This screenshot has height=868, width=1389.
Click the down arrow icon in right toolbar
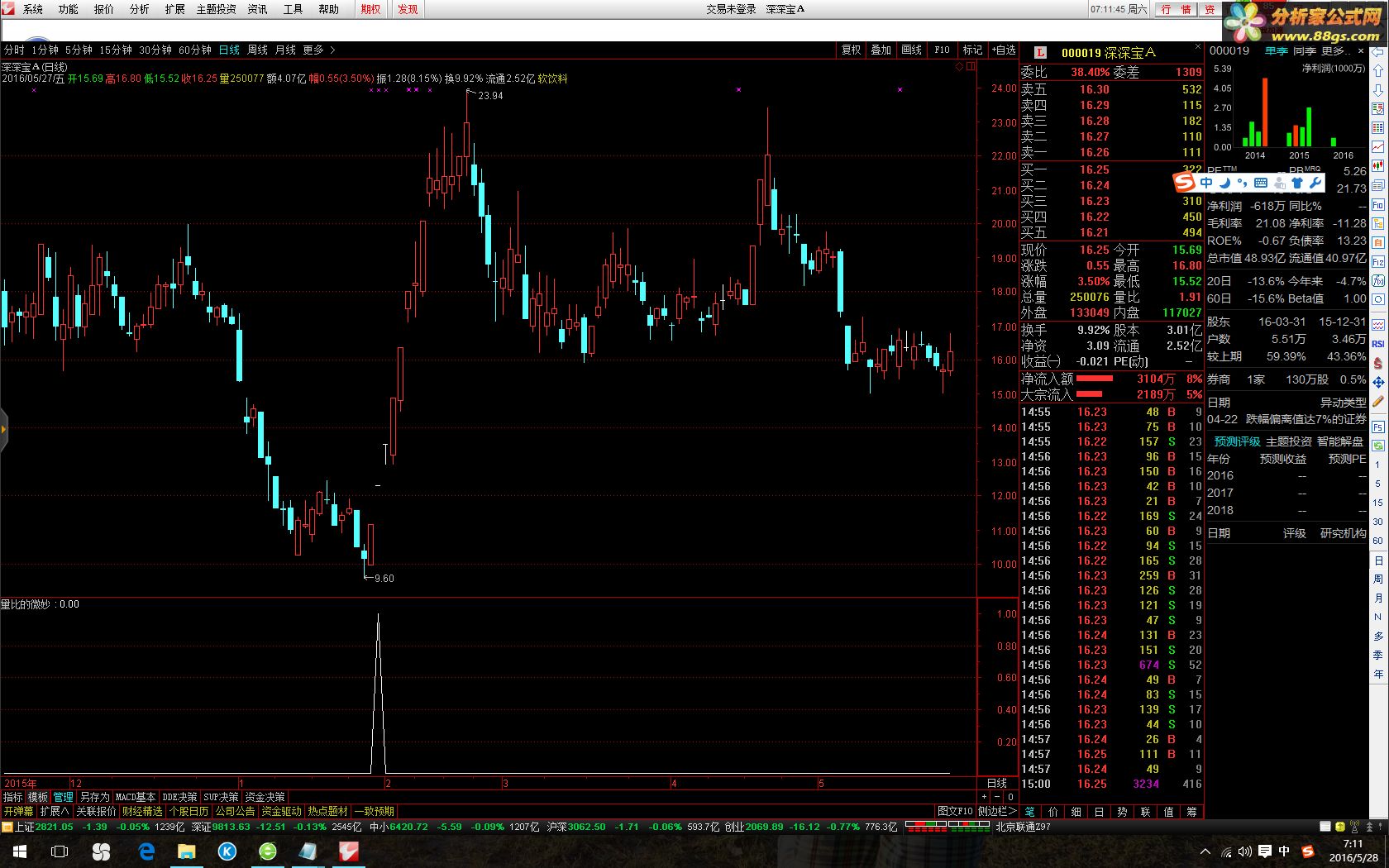pos(1377,89)
